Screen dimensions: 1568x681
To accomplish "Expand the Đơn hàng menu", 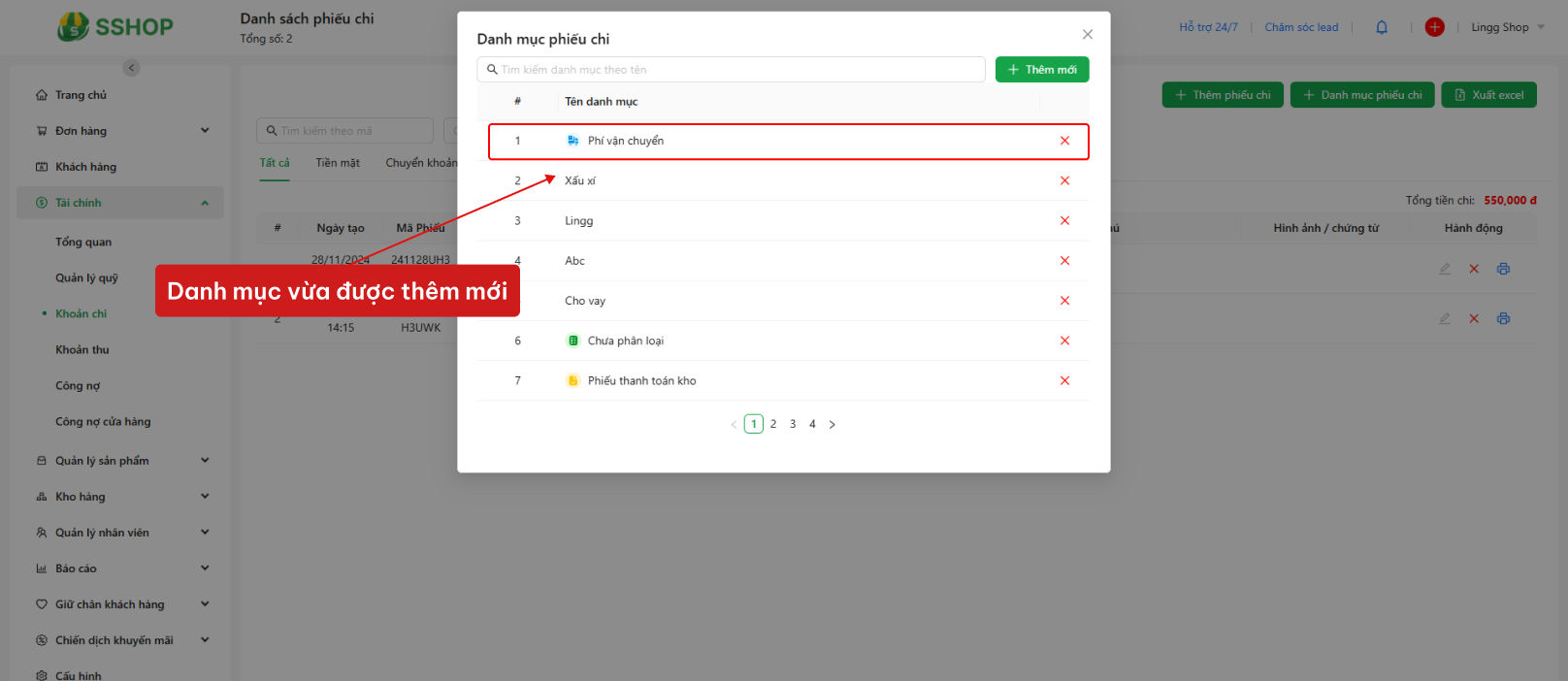I will coord(120,131).
